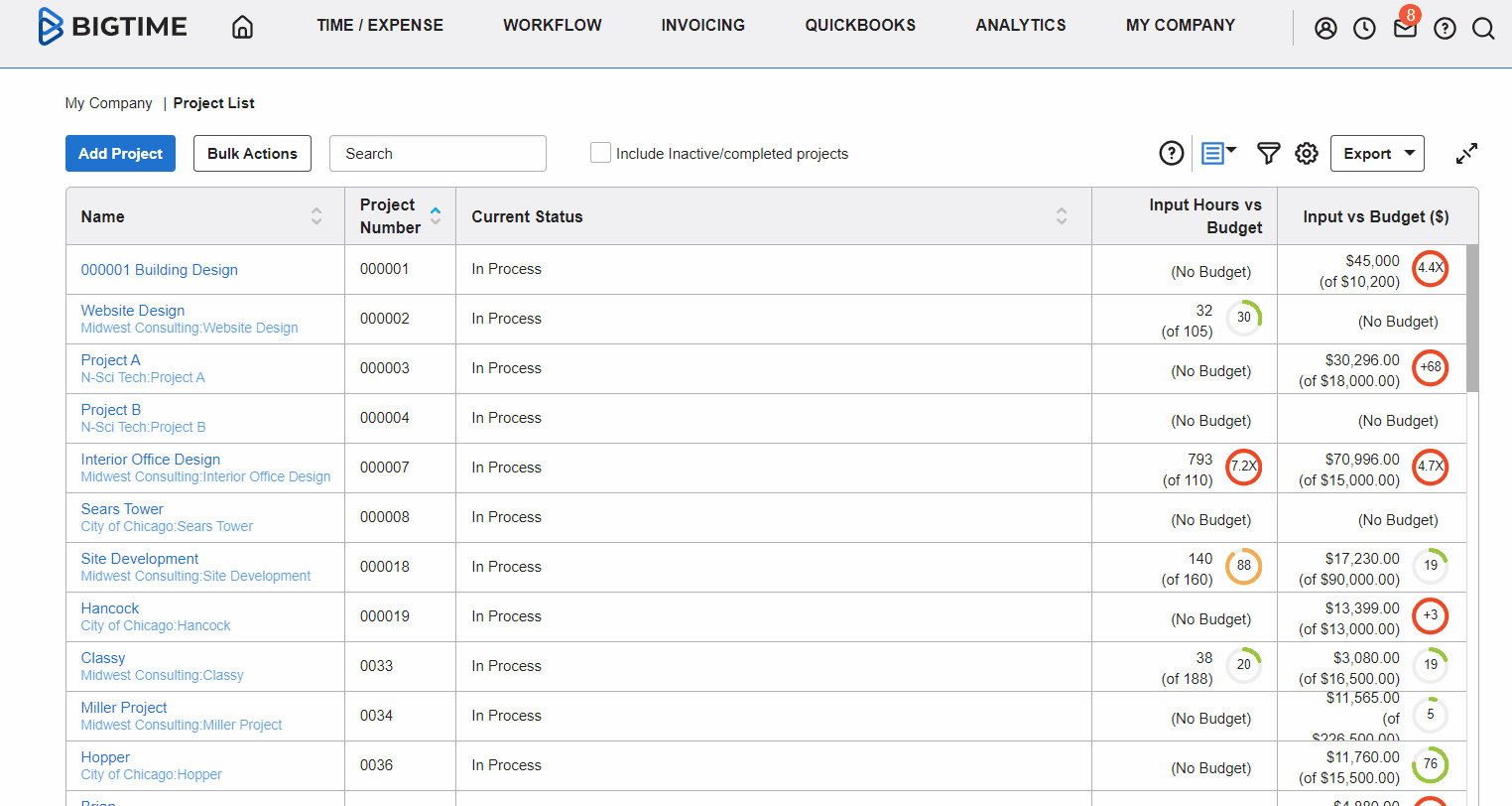Open the timer clock icon
Image resolution: width=1512 pixels, height=806 pixels.
[1365, 29]
